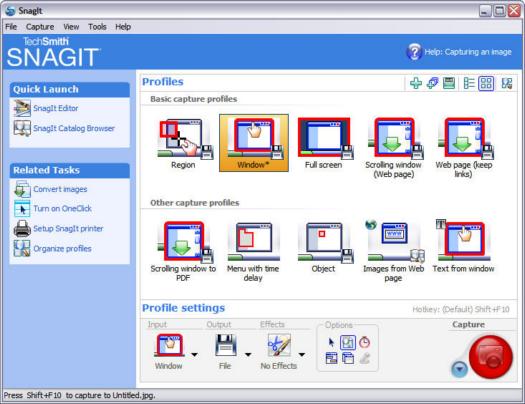
Task: Choose Scrolling window to PDF profile
Action: (183, 252)
